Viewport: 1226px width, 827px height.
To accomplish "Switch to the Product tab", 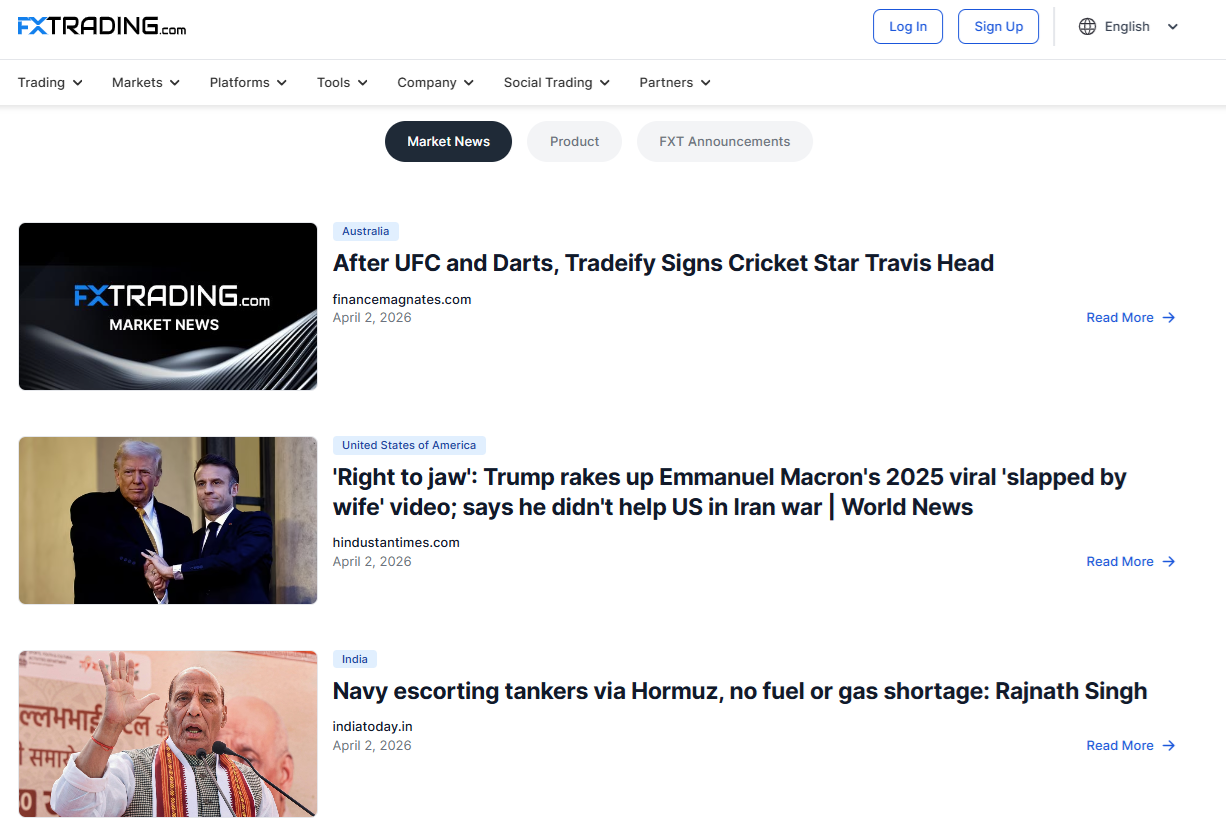I will point(574,142).
